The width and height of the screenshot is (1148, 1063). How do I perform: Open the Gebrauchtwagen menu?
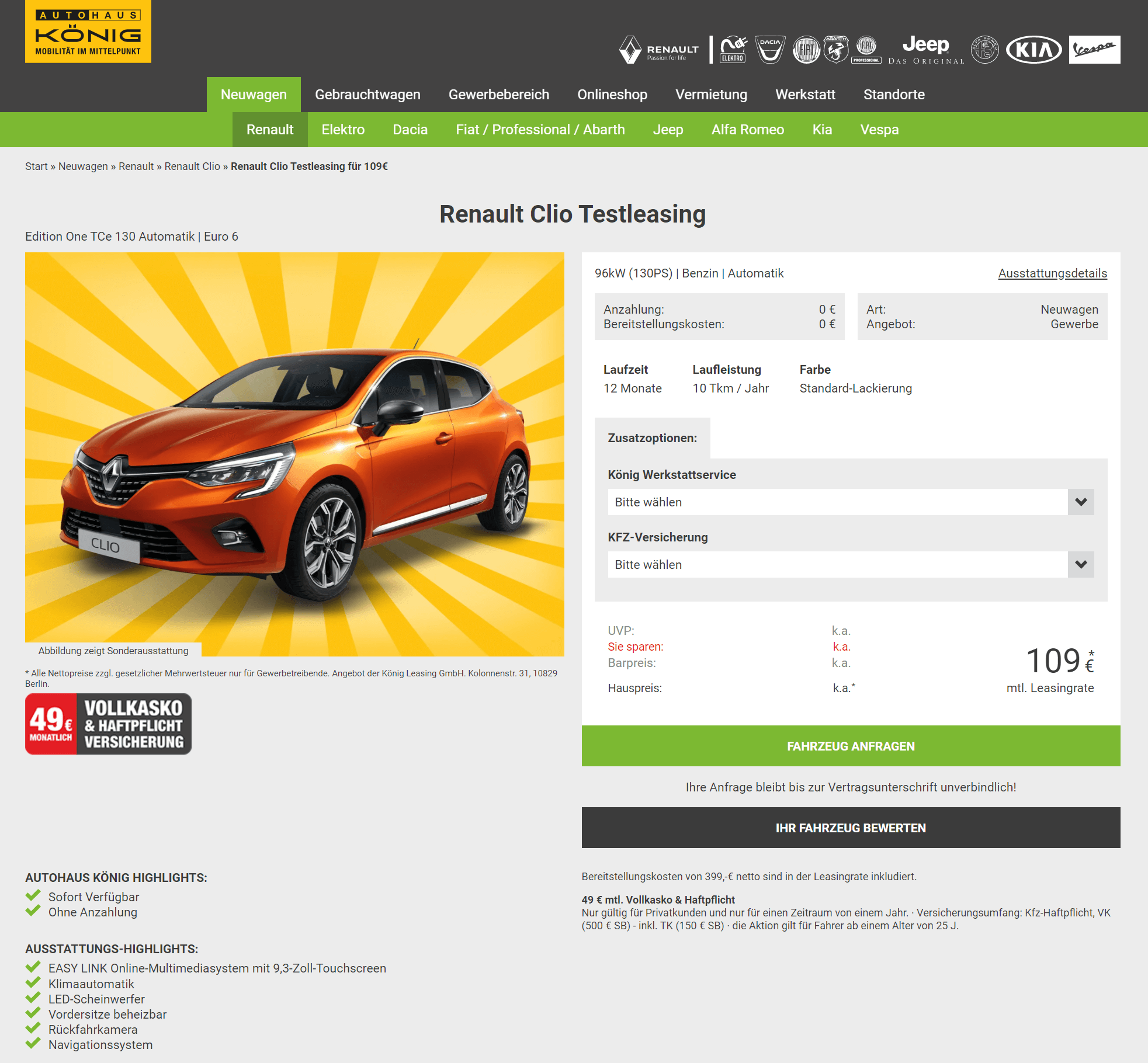coord(367,95)
